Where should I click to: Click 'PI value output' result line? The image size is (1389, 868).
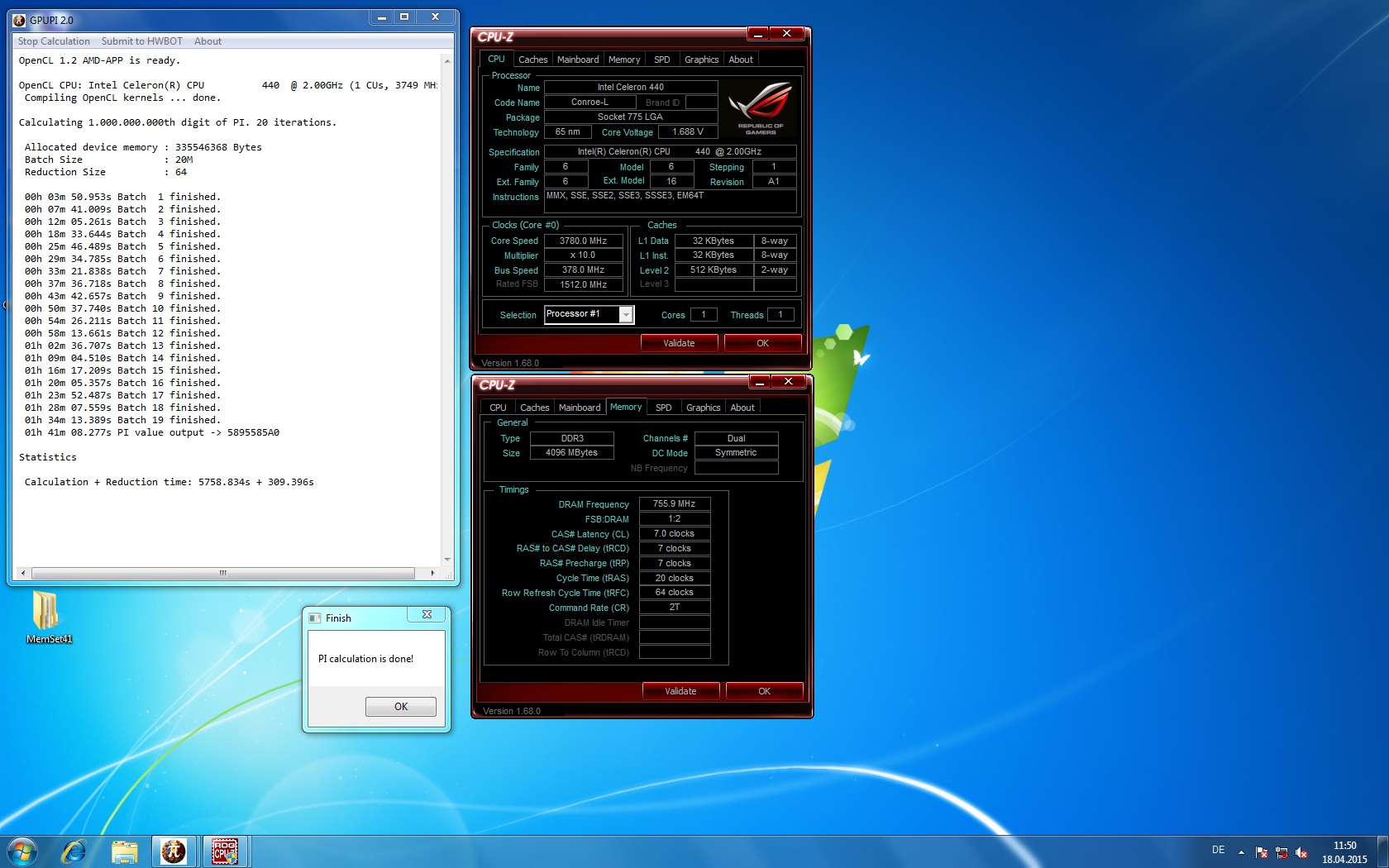(152, 432)
